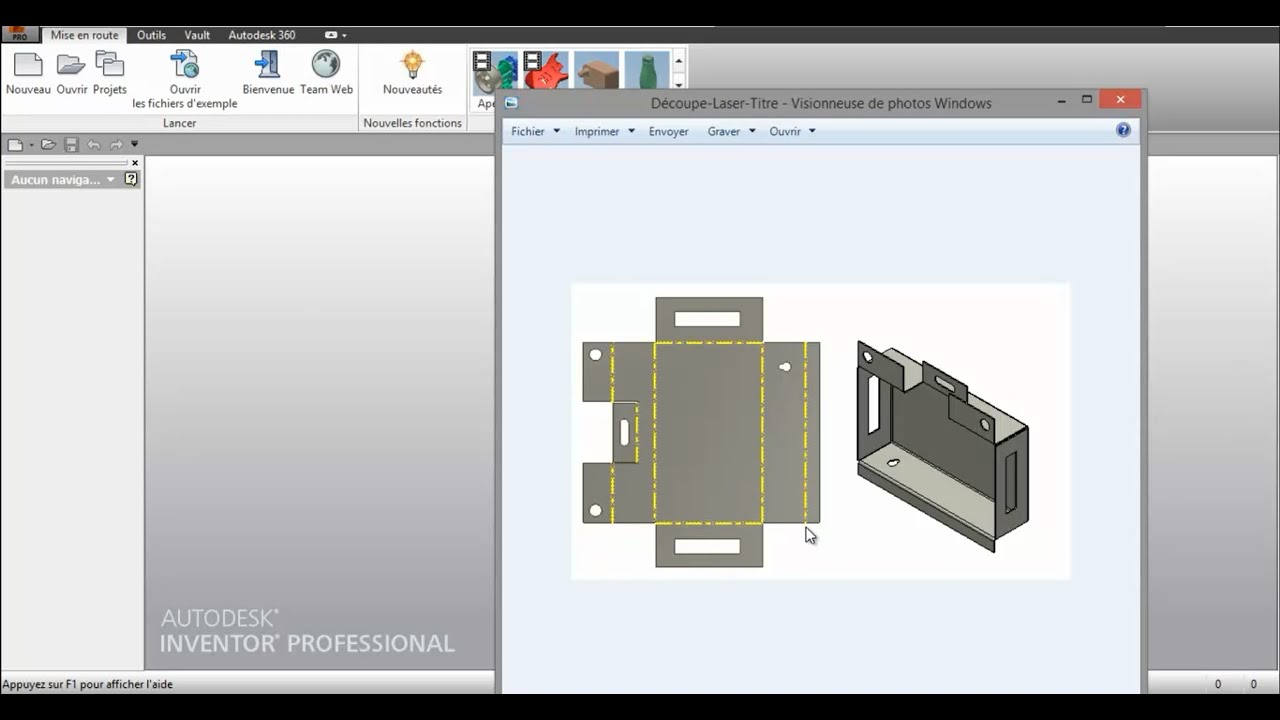The width and height of the screenshot is (1280, 720).
Task: Click Envoyer in the photo viewer toolbar
Action: click(x=668, y=131)
